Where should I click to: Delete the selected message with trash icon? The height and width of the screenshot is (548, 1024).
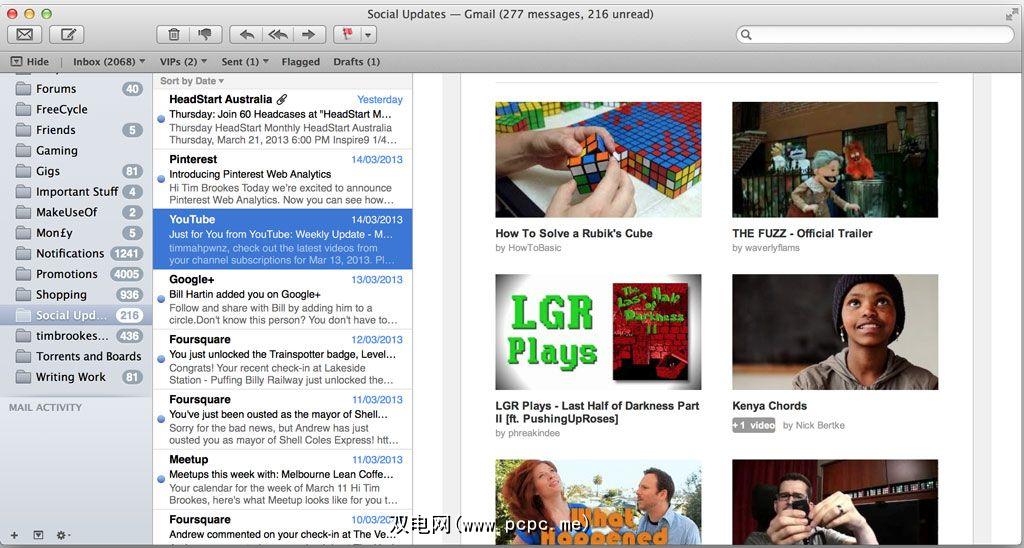pyautogui.click(x=174, y=35)
